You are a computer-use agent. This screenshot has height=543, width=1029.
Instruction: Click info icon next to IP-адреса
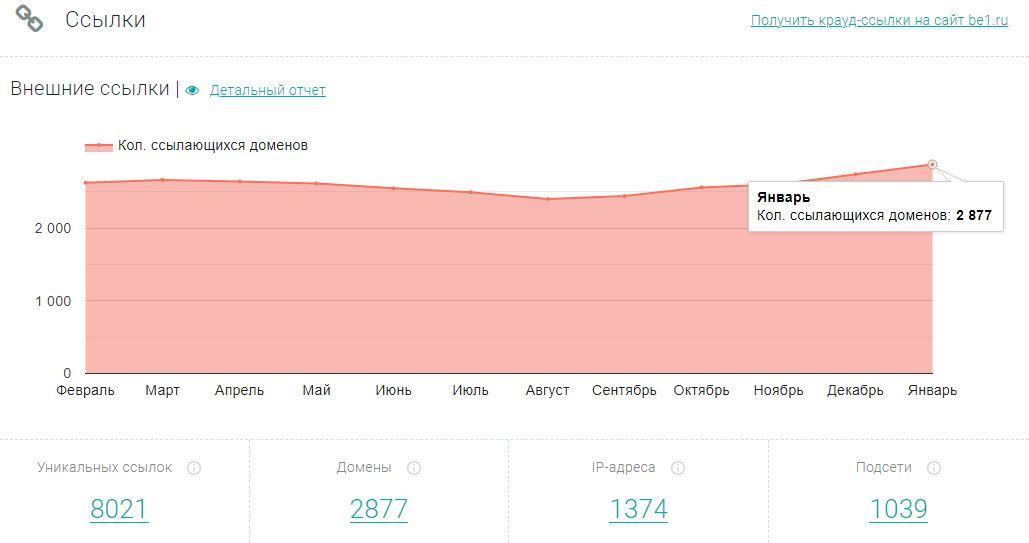click(678, 468)
